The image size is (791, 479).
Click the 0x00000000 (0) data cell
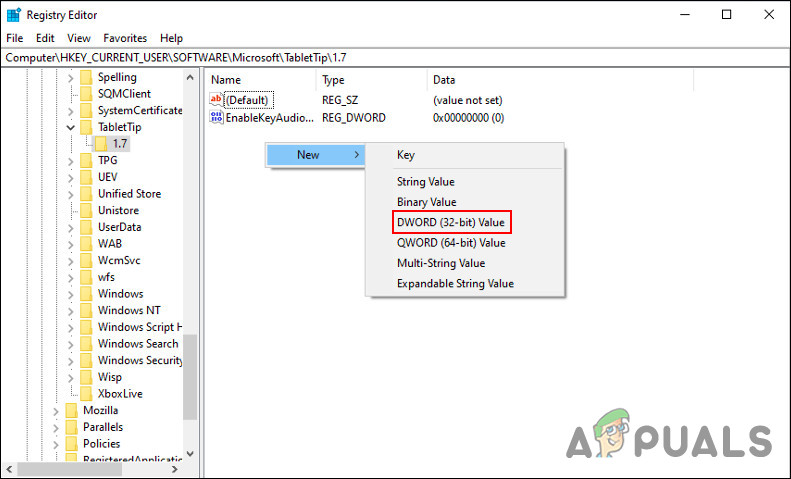[469, 117]
